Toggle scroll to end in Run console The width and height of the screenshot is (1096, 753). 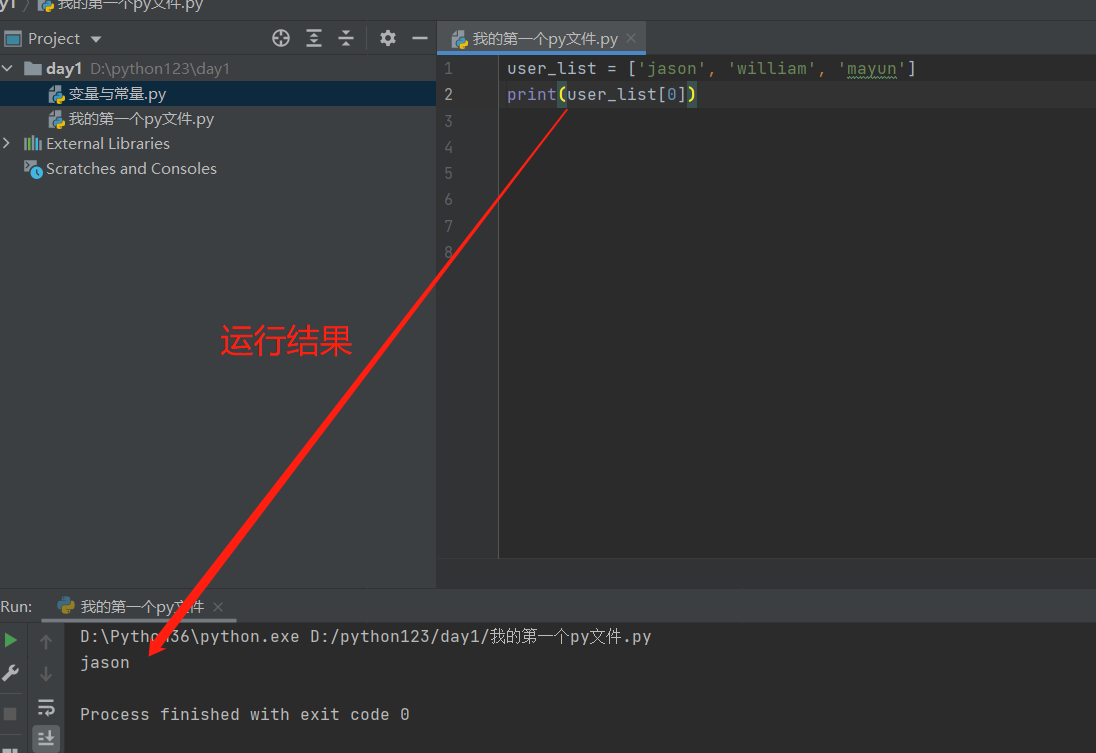[x=46, y=738]
